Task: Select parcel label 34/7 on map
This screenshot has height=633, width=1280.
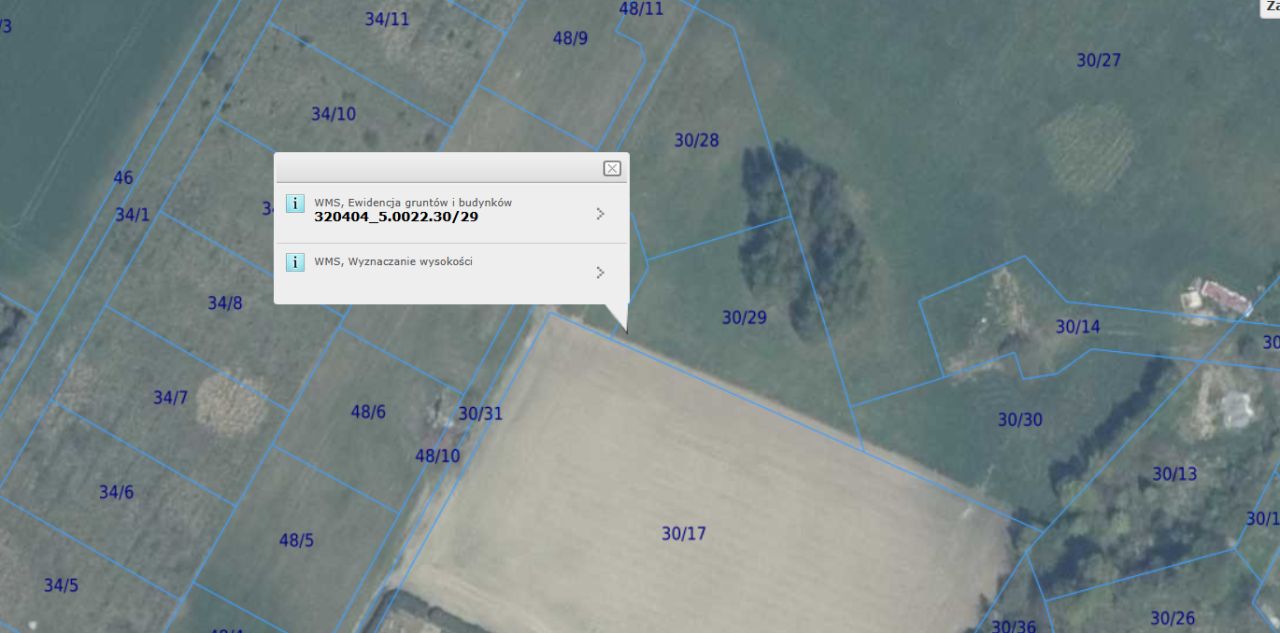Action: tap(170, 397)
